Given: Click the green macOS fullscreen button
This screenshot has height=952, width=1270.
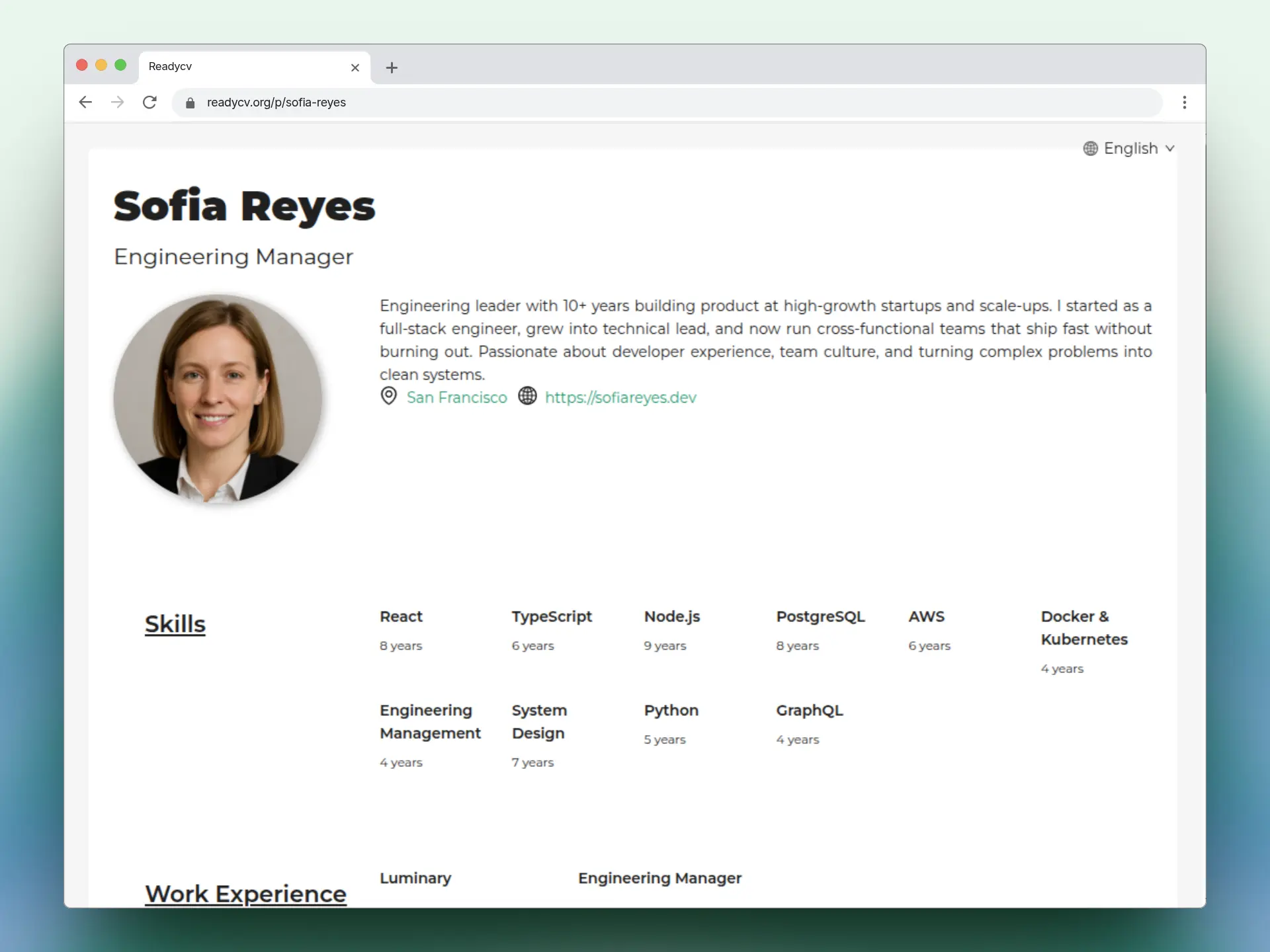Looking at the screenshot, I should click(x=120, y=65).
